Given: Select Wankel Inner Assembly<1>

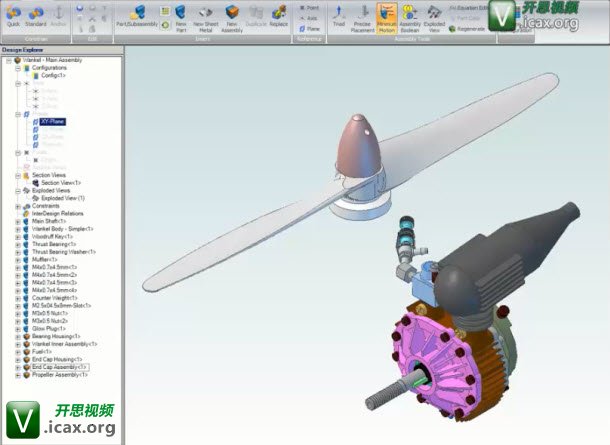Looking at the screenshot, I should click(x=65, y=344).
